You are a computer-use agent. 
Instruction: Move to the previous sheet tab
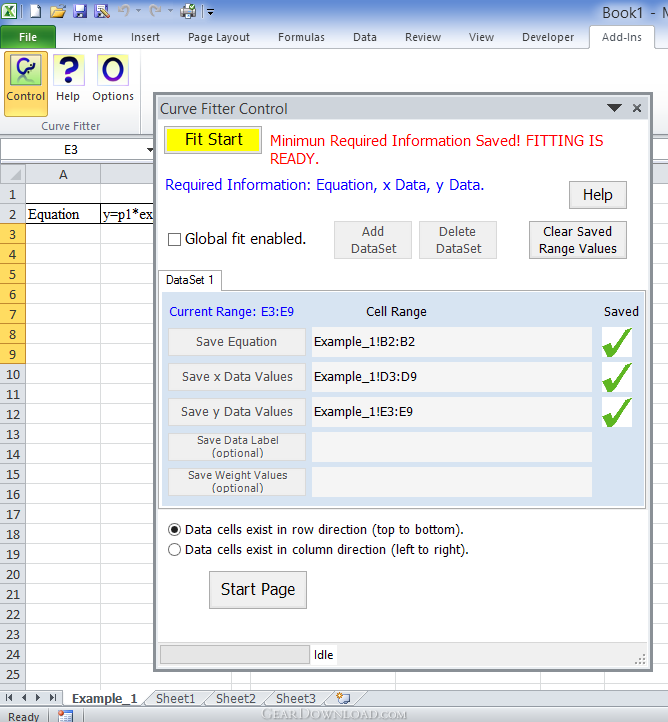click(24, 698)
